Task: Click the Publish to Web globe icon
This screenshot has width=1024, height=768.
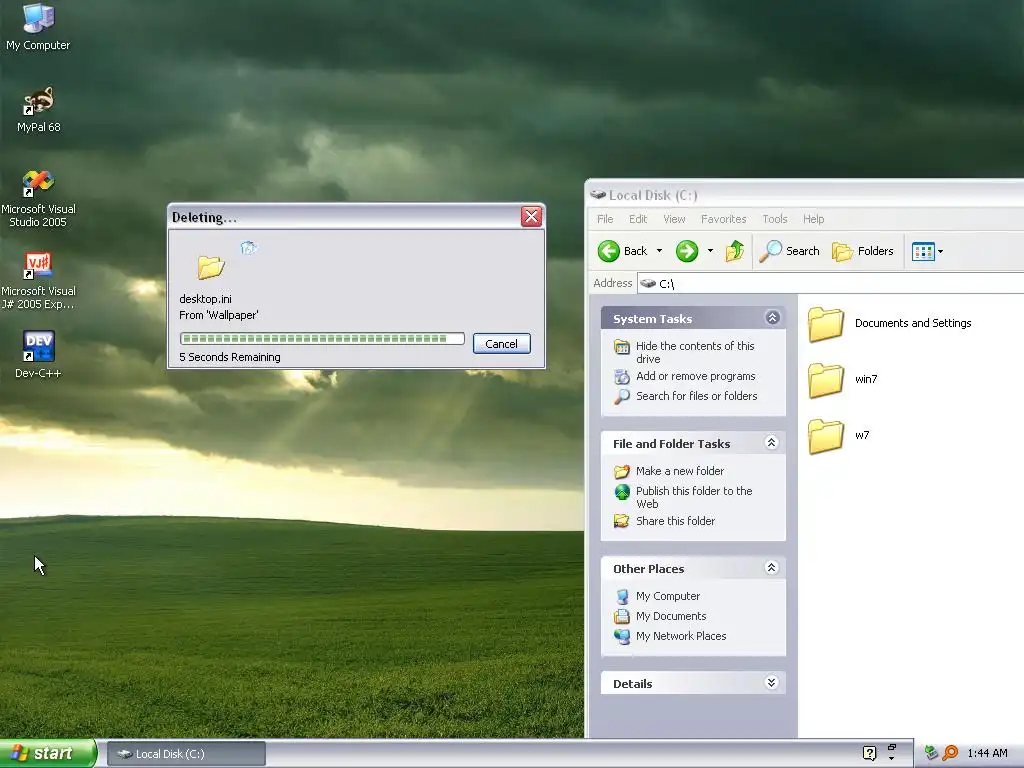Action: coord(622,492)
